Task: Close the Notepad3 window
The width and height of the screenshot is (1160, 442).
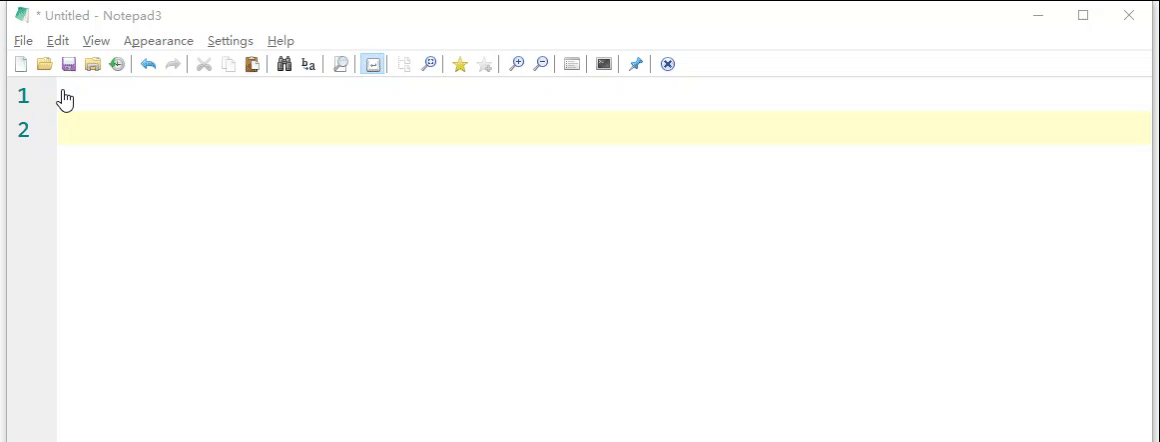Action: tap(1129, 15)
